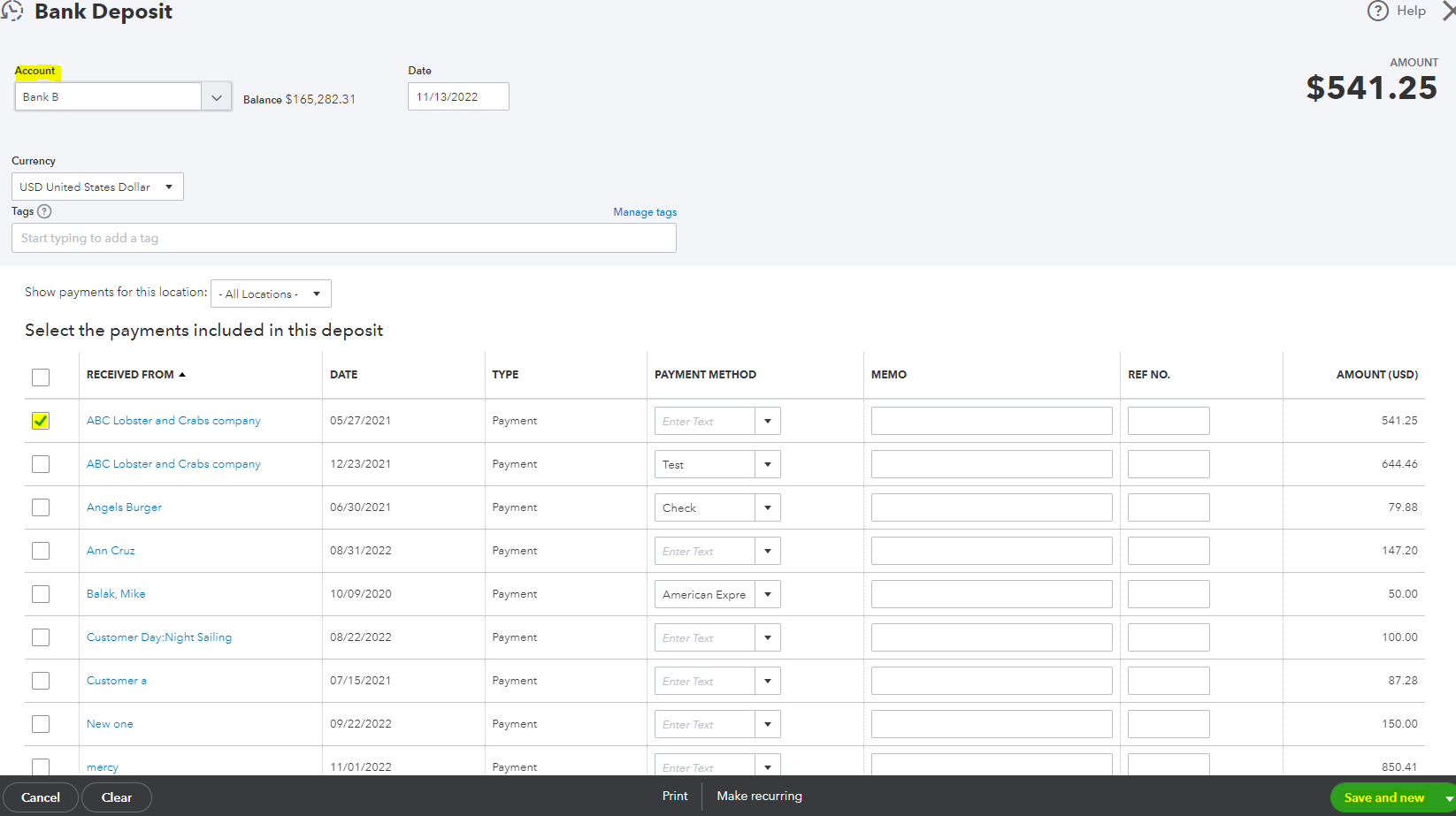Open the mercy customer link
The height and width of the screenshot is (816, 1456).
[x=103, y=767]
